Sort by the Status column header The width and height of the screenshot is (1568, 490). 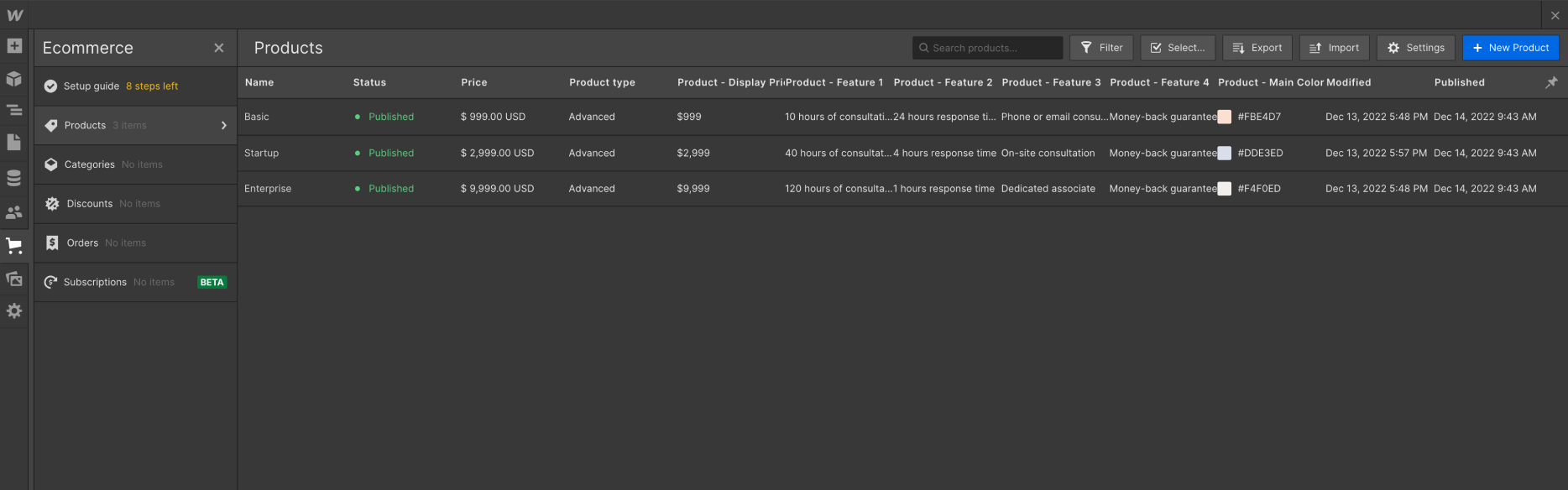point(369,82)
